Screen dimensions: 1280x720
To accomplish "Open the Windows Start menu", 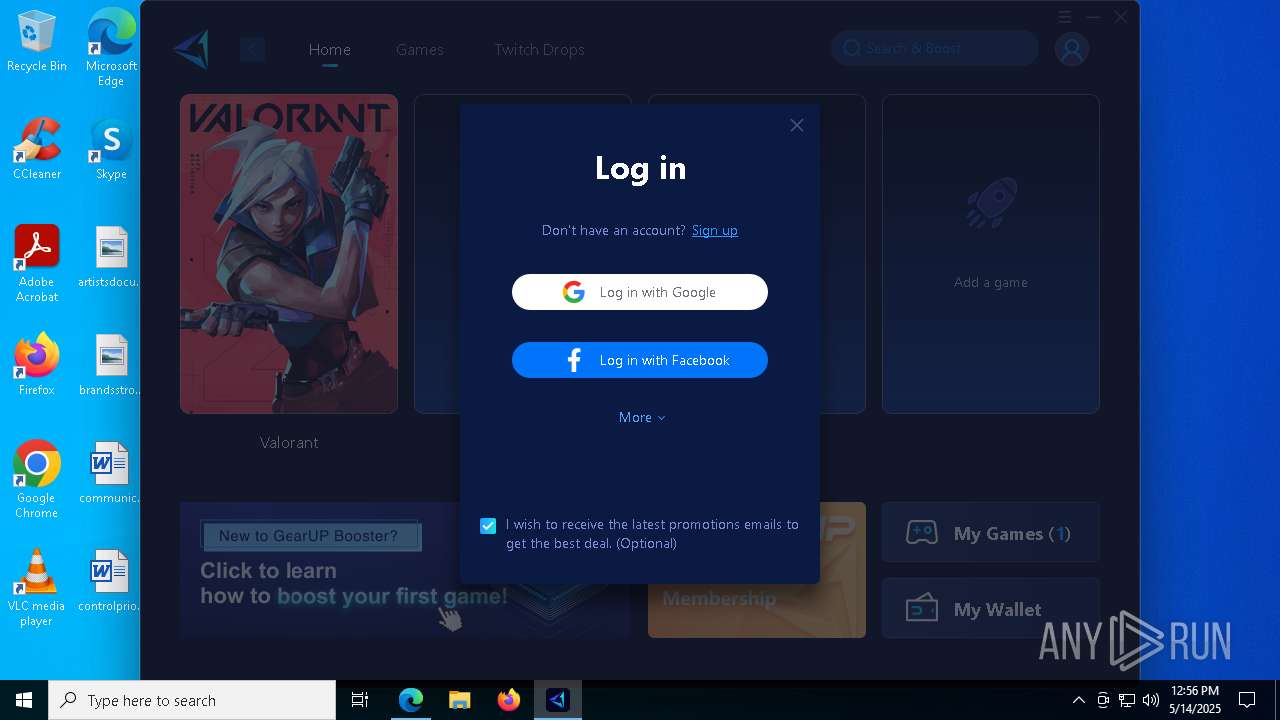I will click(x=24, y=700).
